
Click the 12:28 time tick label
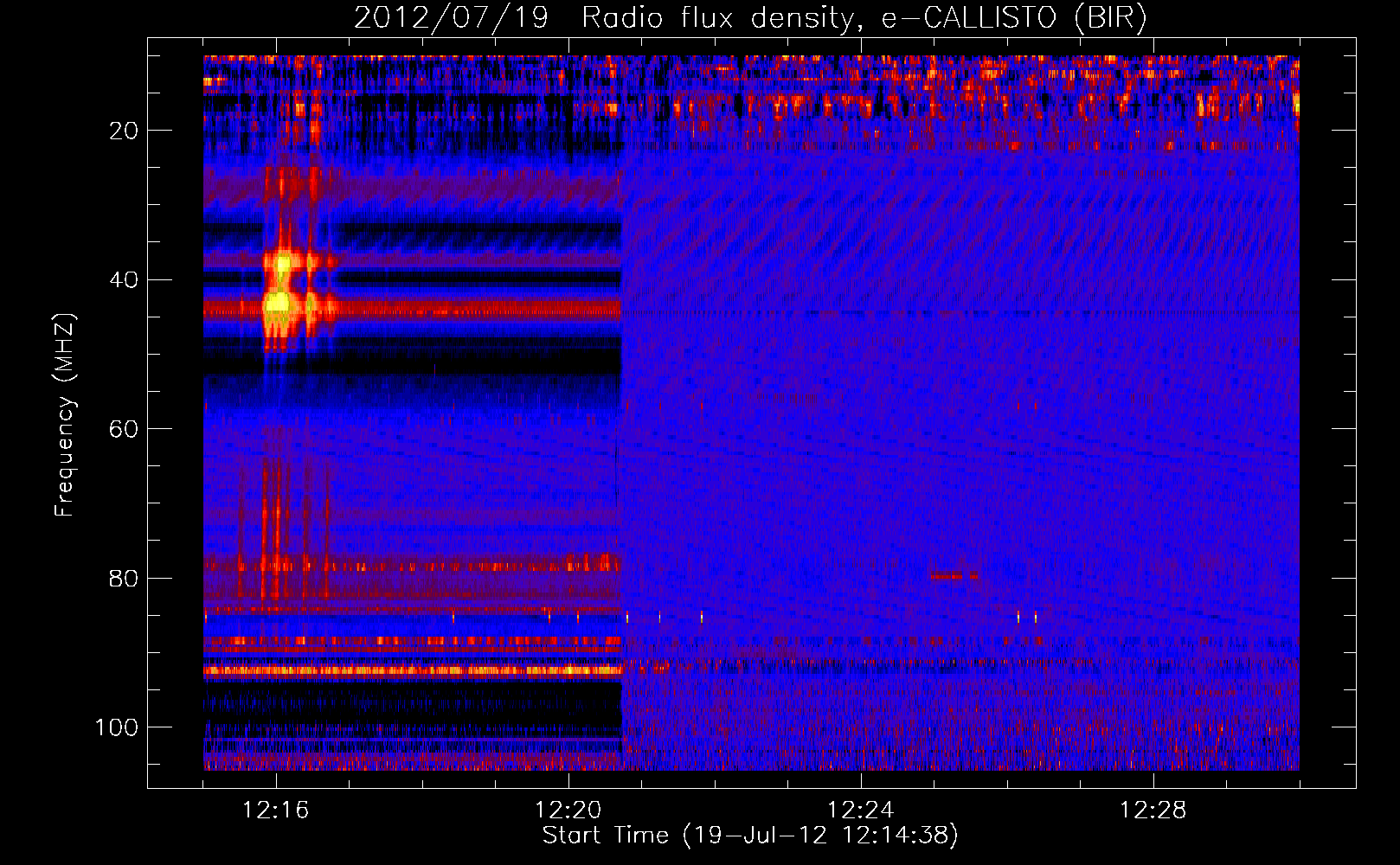click(x=1153, y=811)
